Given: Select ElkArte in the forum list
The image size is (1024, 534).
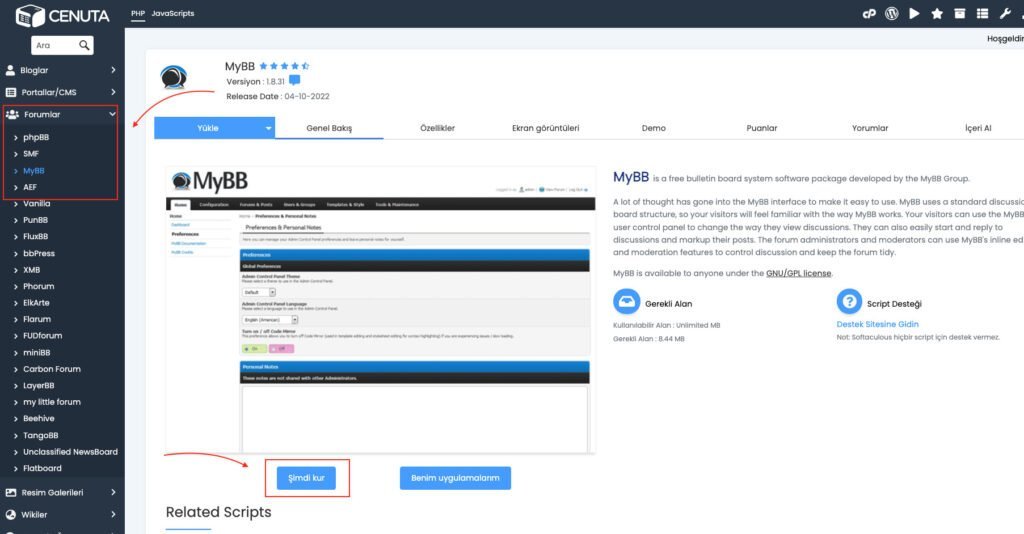Looking at the screenshot, I should 36,302.
